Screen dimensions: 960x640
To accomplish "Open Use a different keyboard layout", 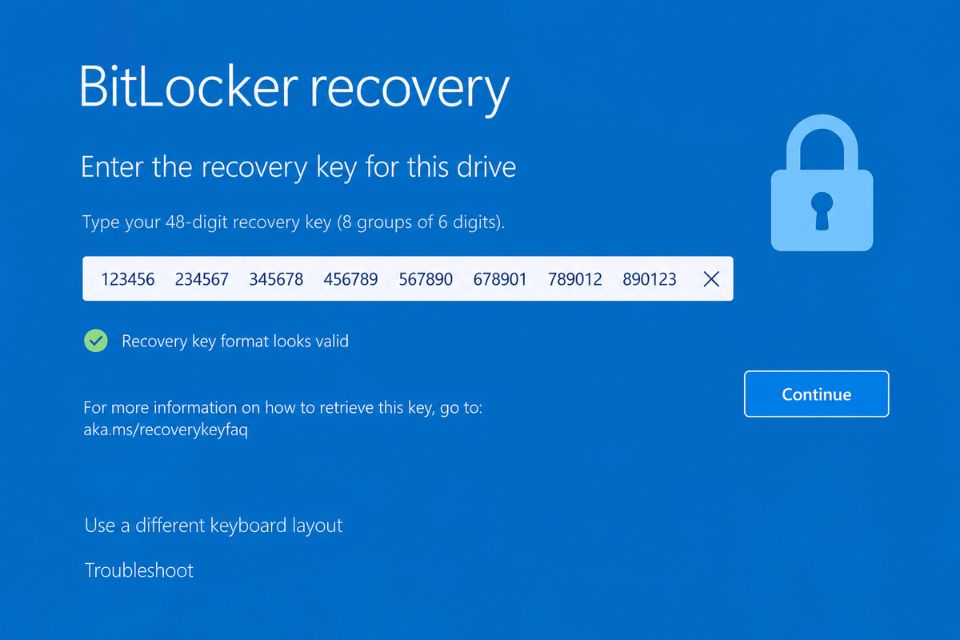I will 213,525.
